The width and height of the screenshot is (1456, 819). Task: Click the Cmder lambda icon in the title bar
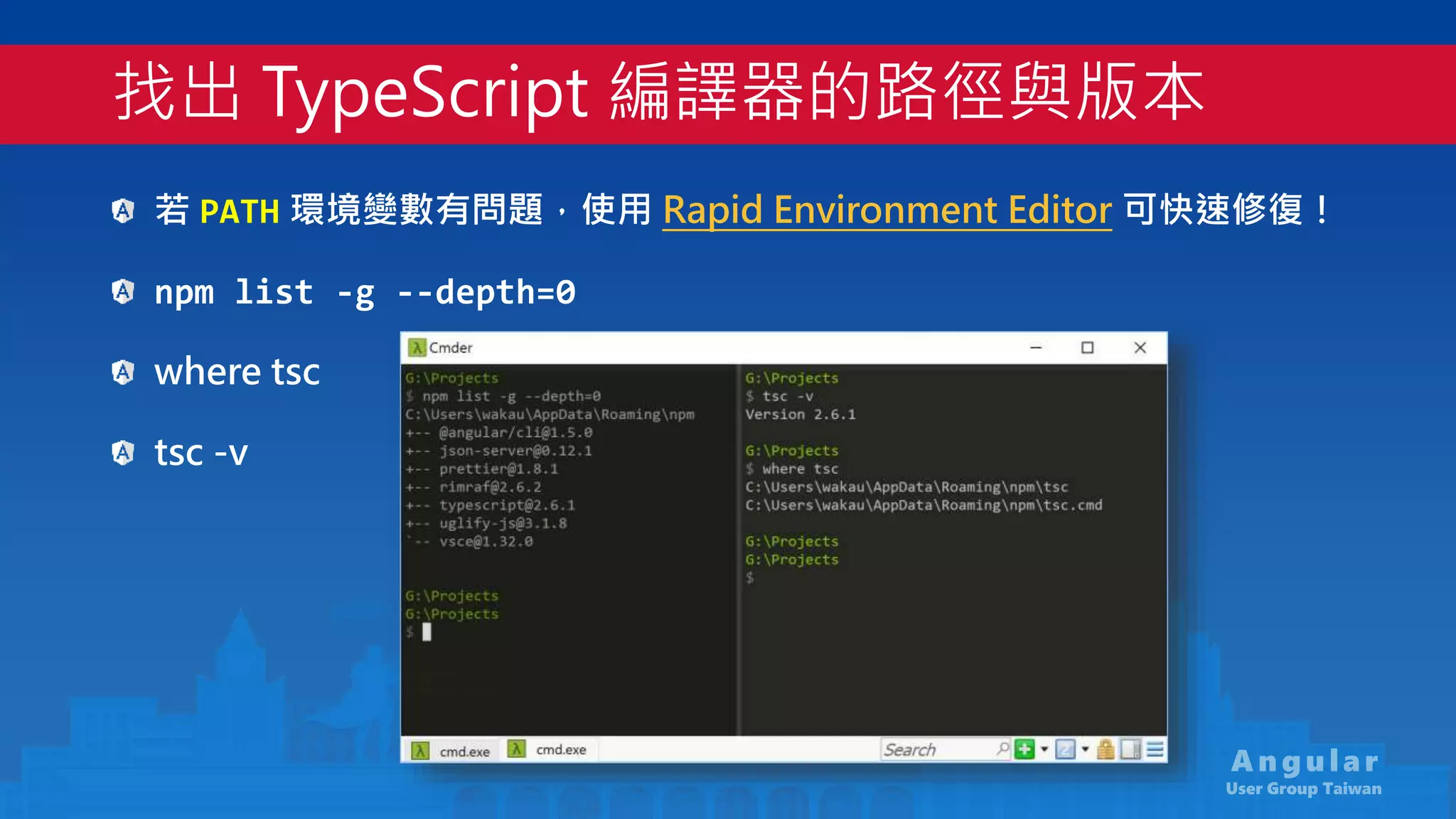click(417, 348)
